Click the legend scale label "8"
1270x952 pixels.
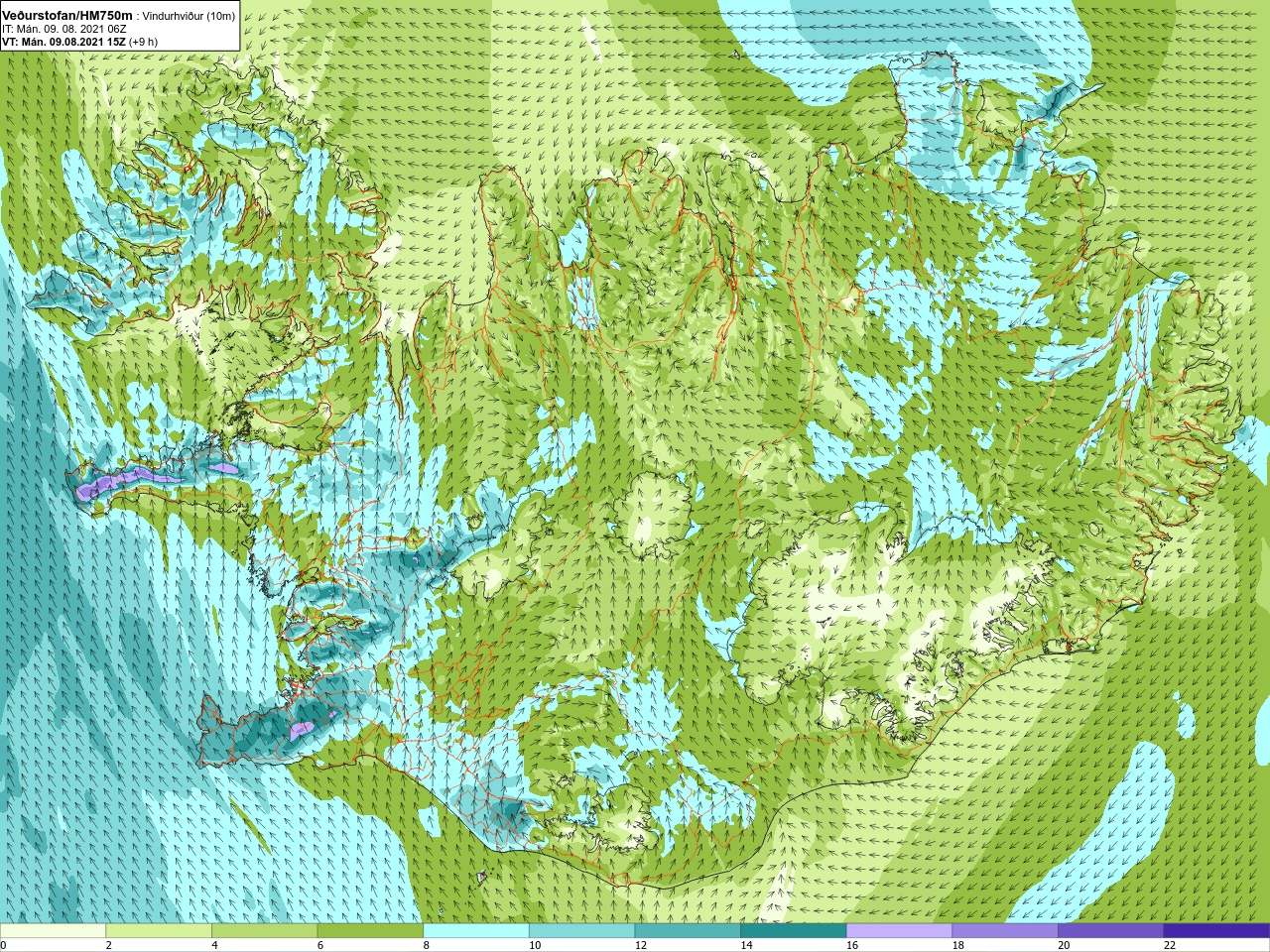[426, 945]
